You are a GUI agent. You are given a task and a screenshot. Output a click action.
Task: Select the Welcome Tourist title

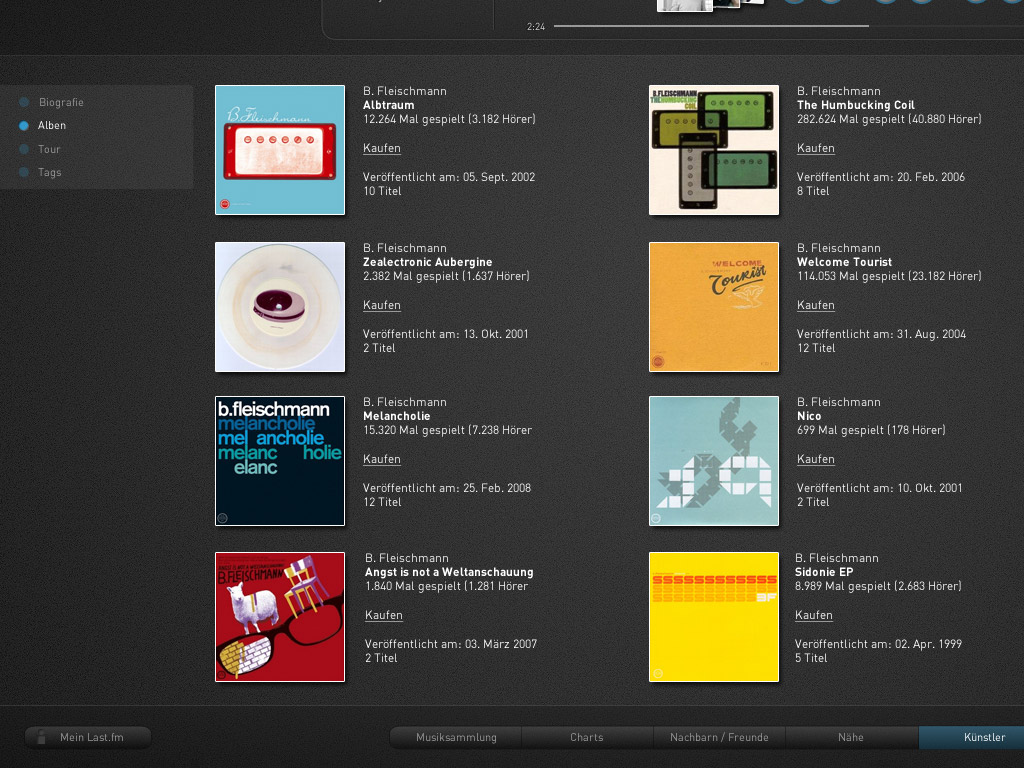point(844,262)
